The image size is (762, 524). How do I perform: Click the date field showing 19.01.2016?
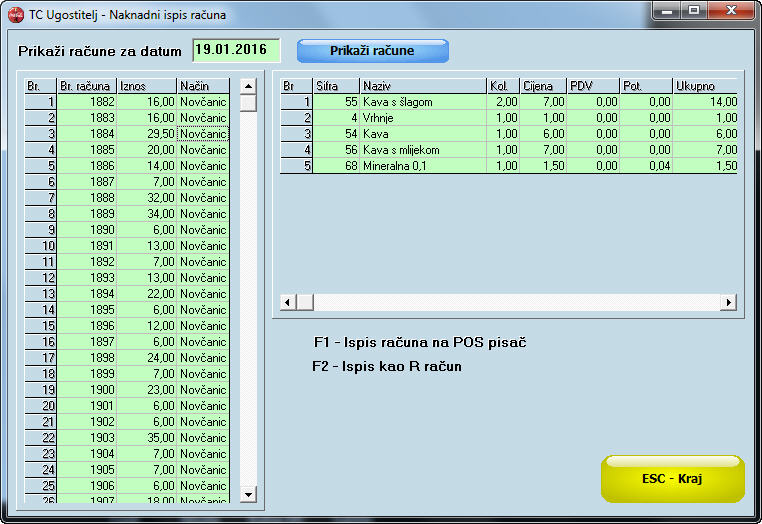click(236, 50)
